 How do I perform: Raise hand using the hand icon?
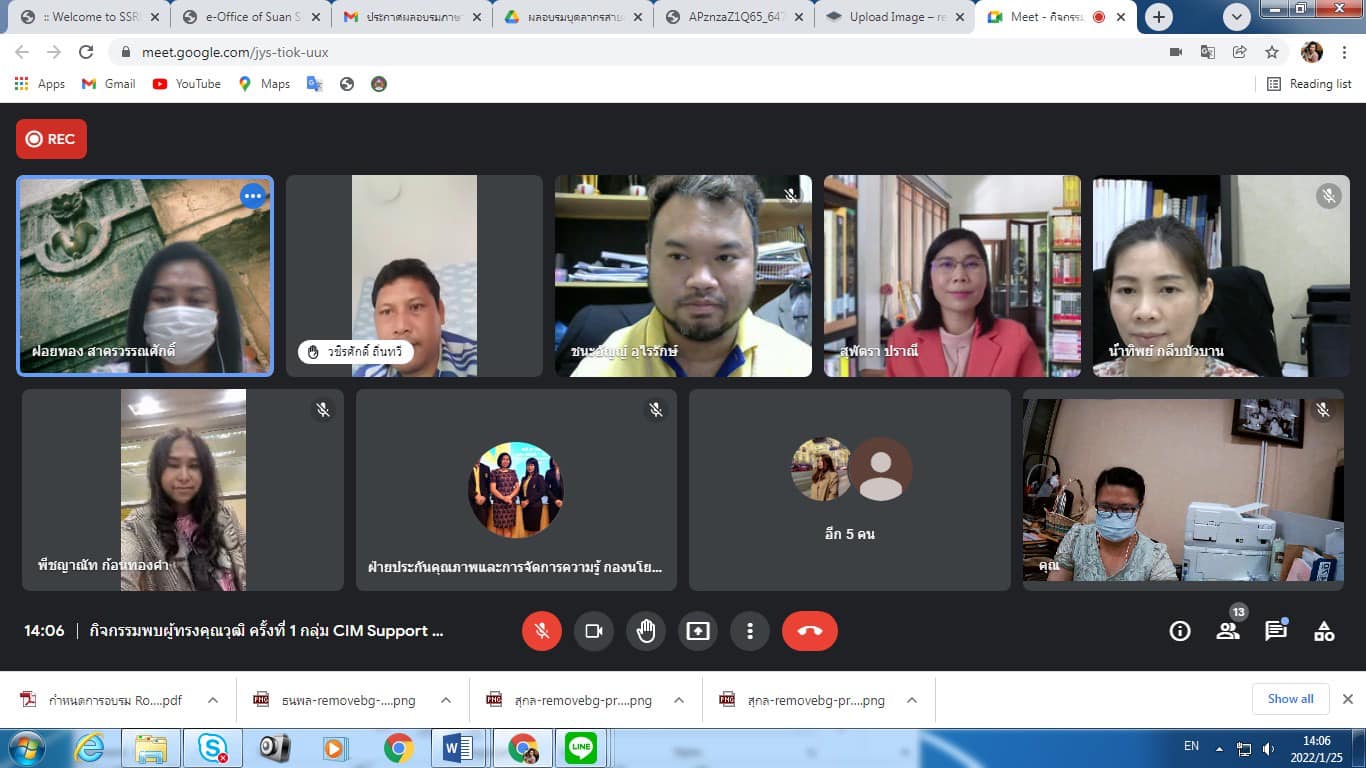[x=646, y=631]
